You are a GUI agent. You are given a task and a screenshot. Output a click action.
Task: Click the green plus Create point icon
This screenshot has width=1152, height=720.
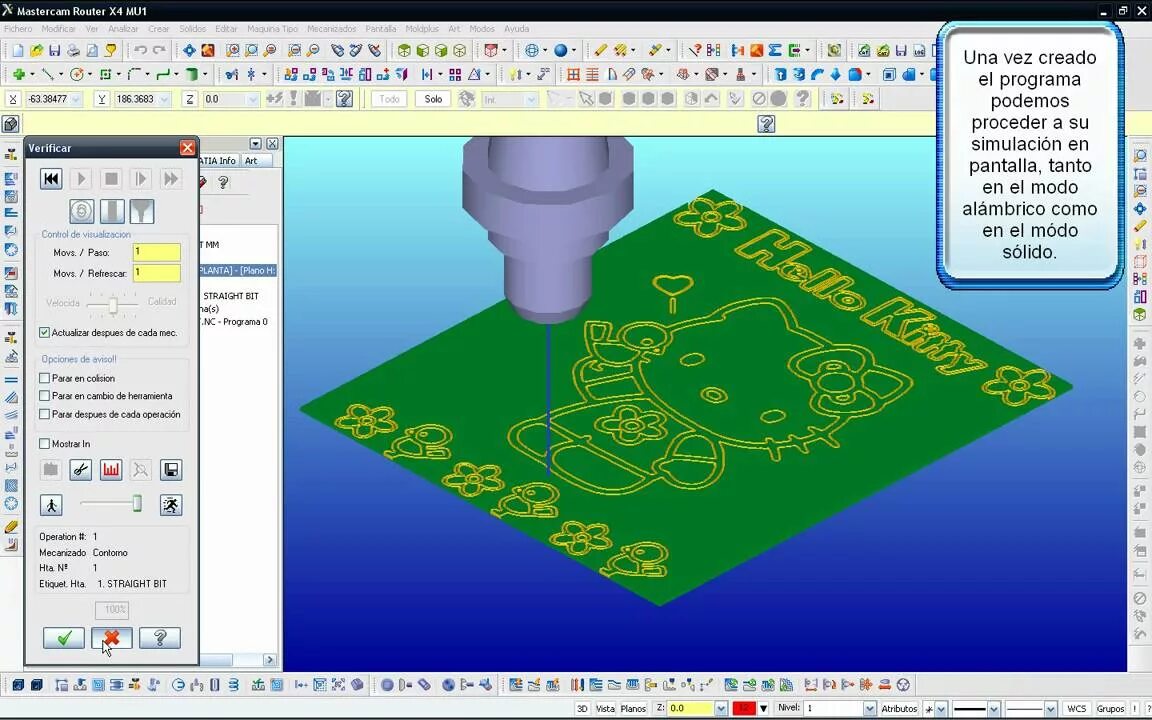[19, 74]
